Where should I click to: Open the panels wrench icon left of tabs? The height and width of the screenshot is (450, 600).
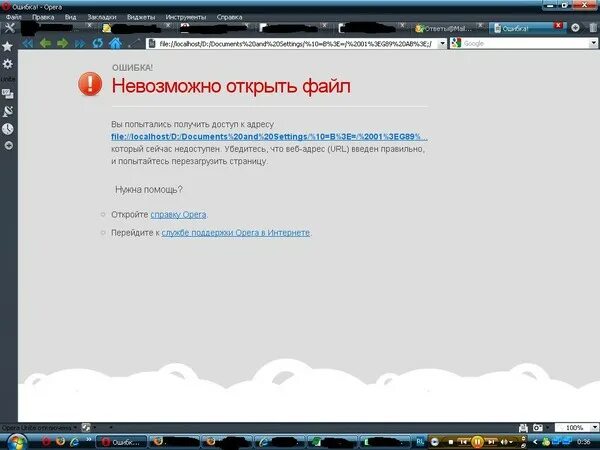pyautogui.click(x=9, y=28)
